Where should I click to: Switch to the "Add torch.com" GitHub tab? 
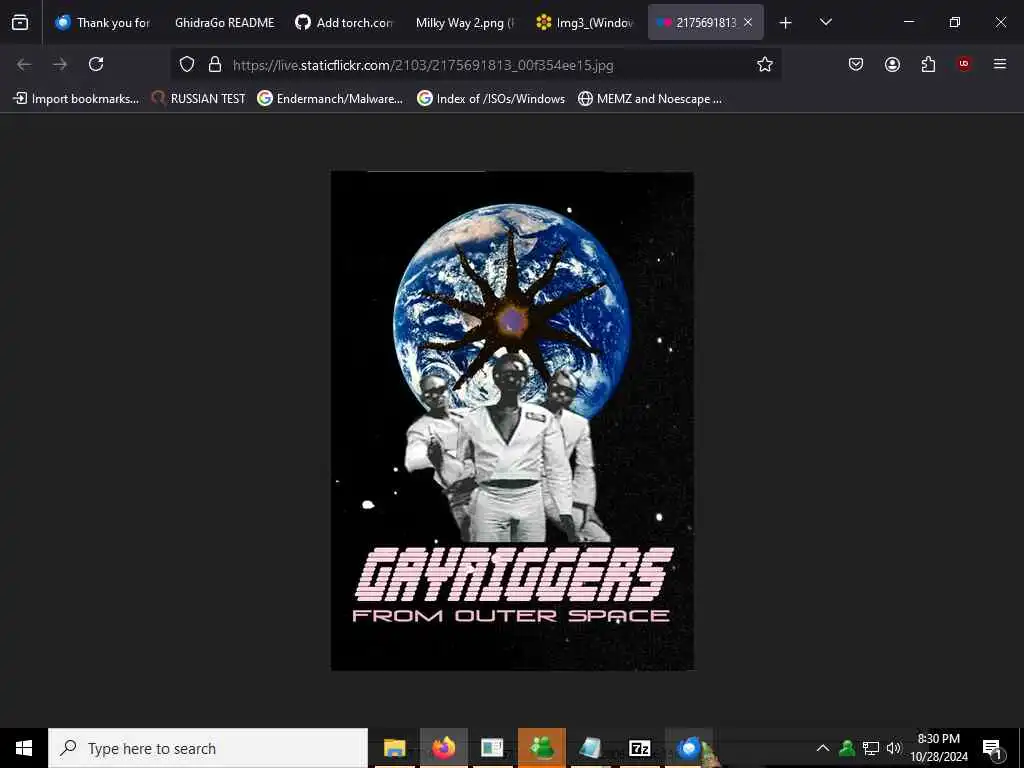coord(344,22)
